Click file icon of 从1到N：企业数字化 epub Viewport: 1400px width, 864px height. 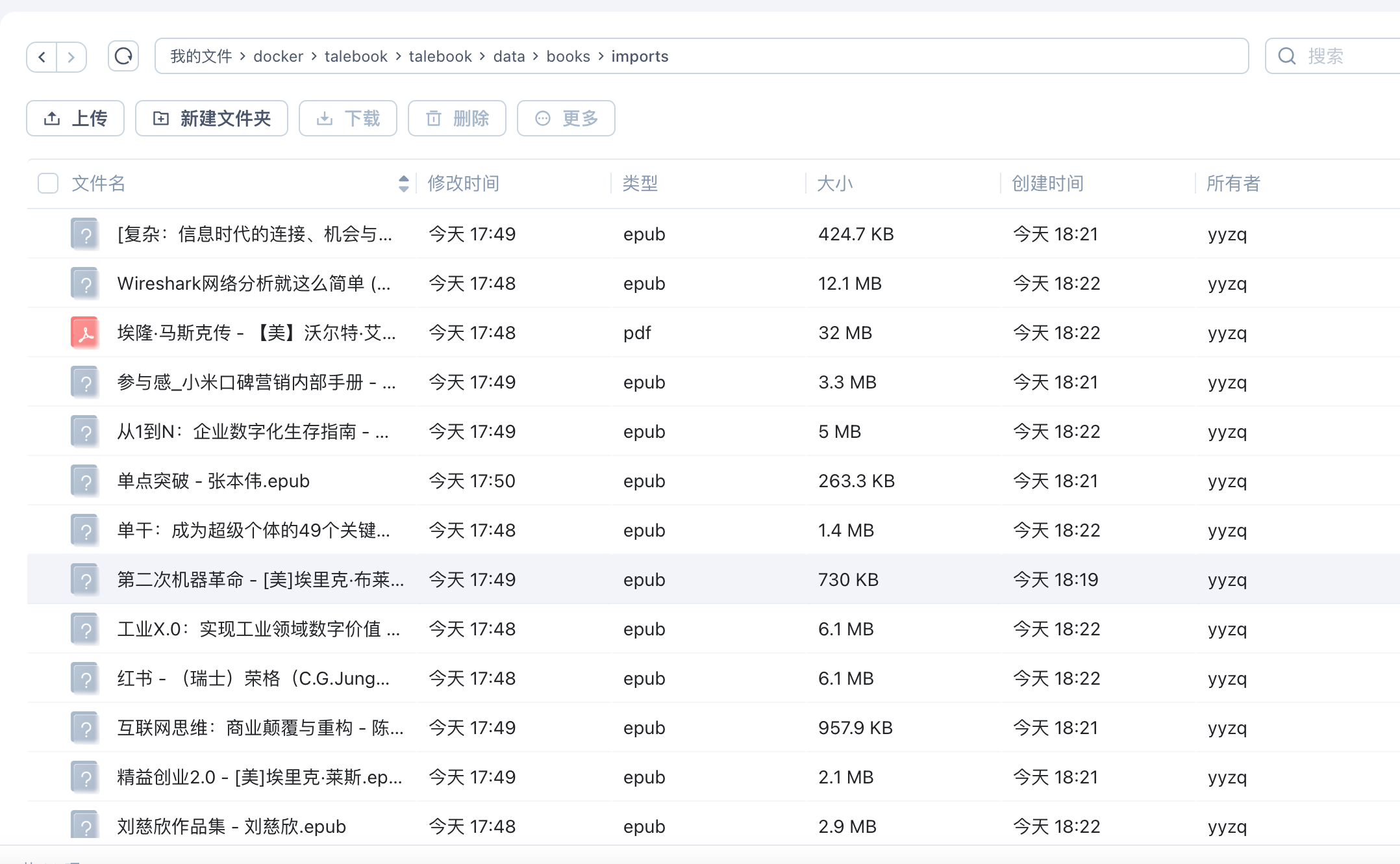click(85, 431)
